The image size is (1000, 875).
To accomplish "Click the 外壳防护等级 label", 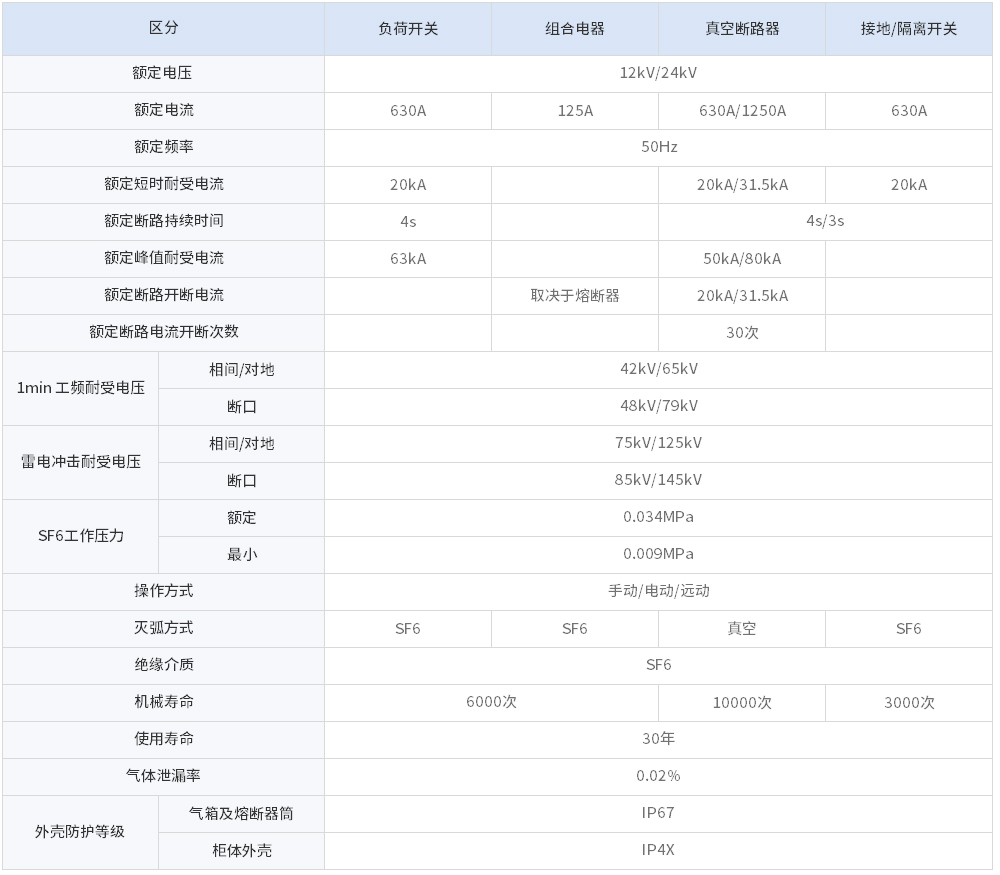I will pyautogui.click(x=80, y=832).
